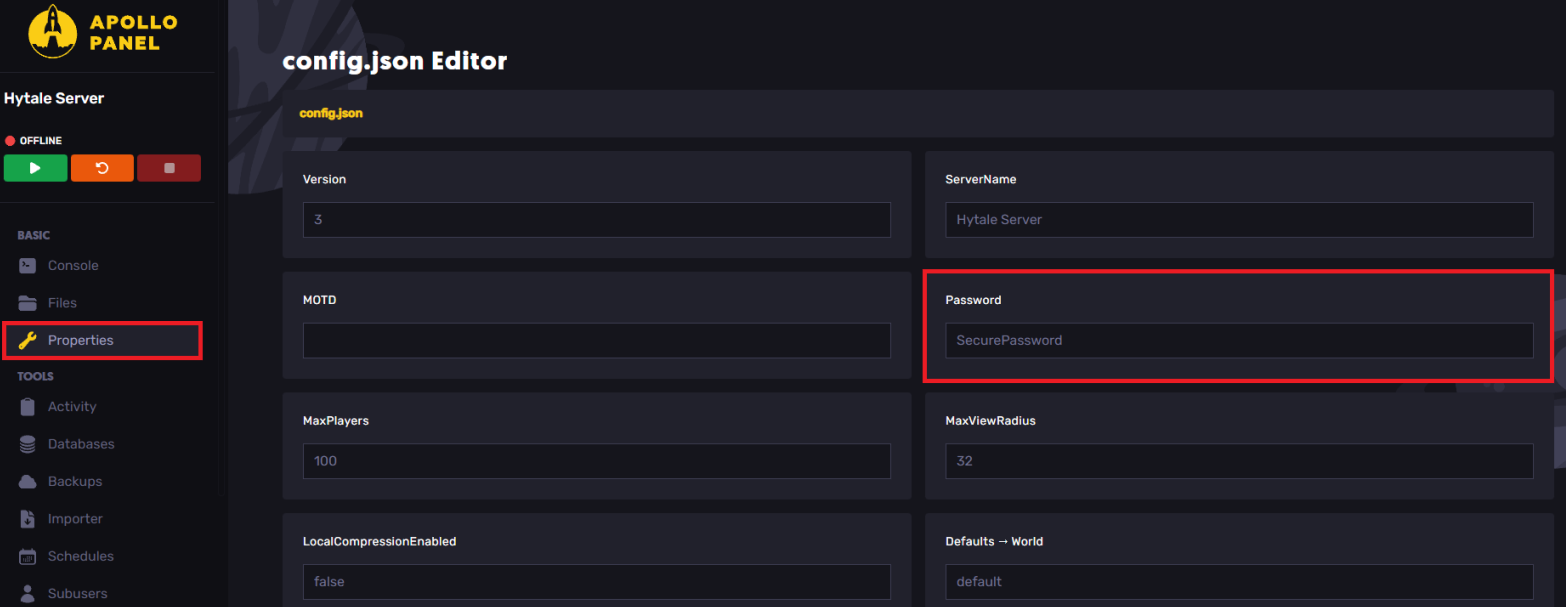Click the LocalCompressionEnabled false field
Image resolution: width=1566 pixels, height=607 pixels.
(x=596, y=582)
